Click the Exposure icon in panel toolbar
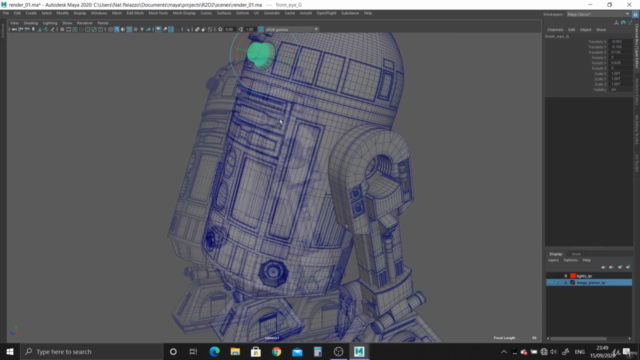 pyautogui.click(x=220, y=29)
